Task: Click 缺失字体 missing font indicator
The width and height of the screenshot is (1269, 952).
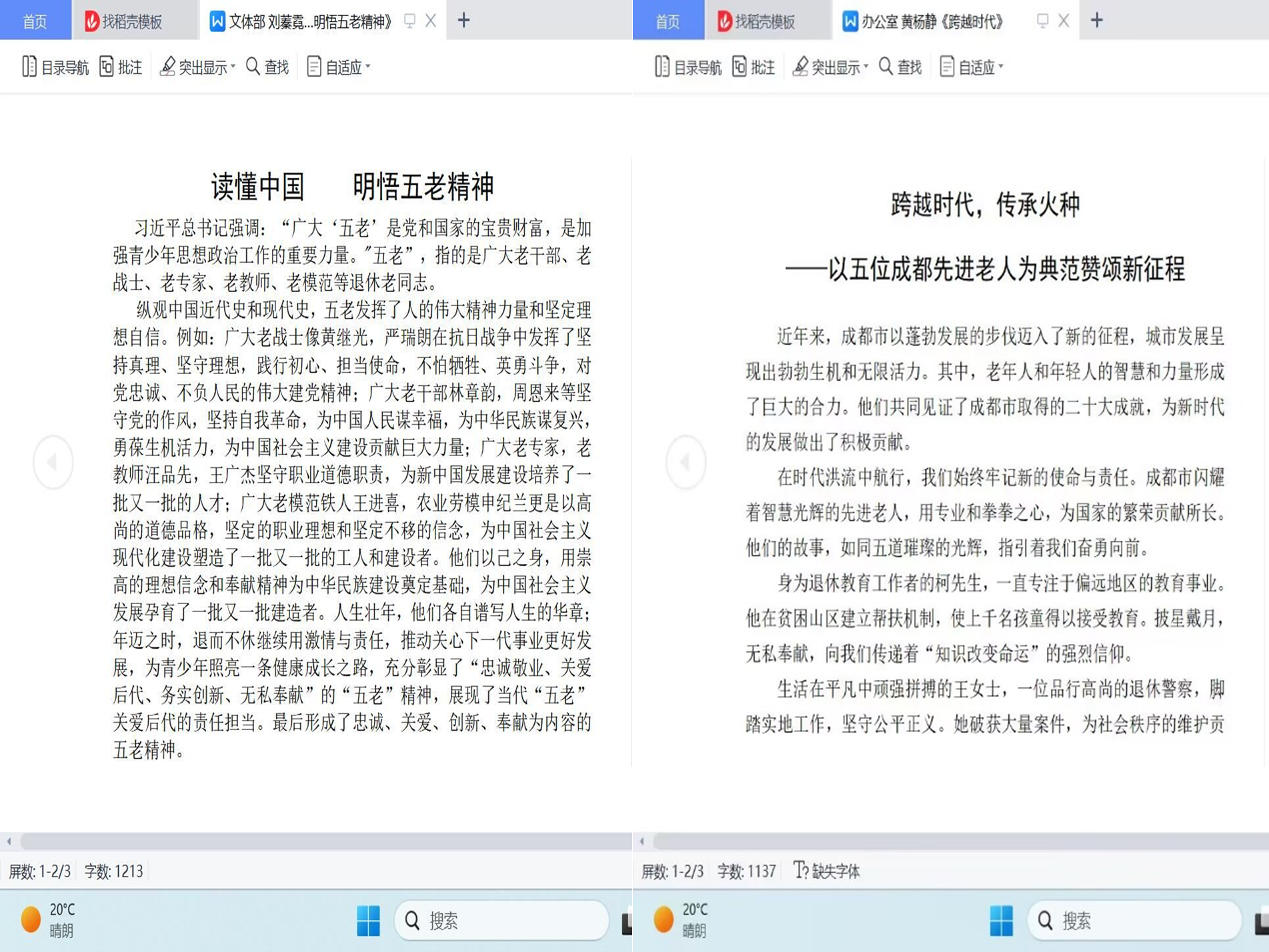Action: 827,871
